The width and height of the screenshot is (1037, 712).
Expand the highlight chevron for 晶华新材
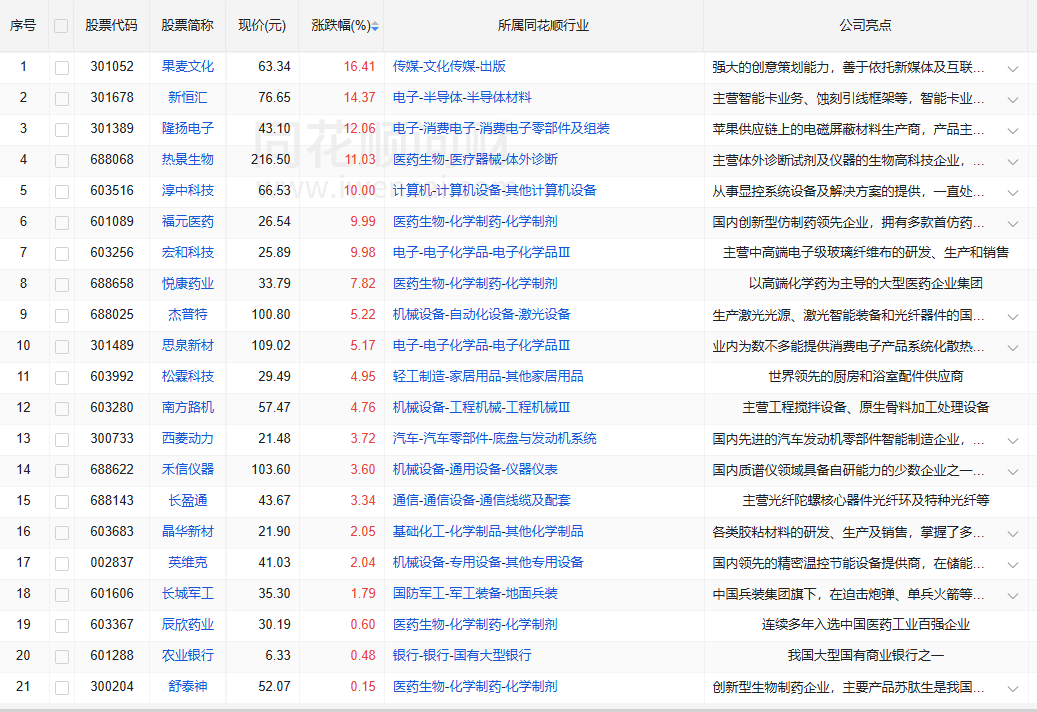click(1013, 534)
